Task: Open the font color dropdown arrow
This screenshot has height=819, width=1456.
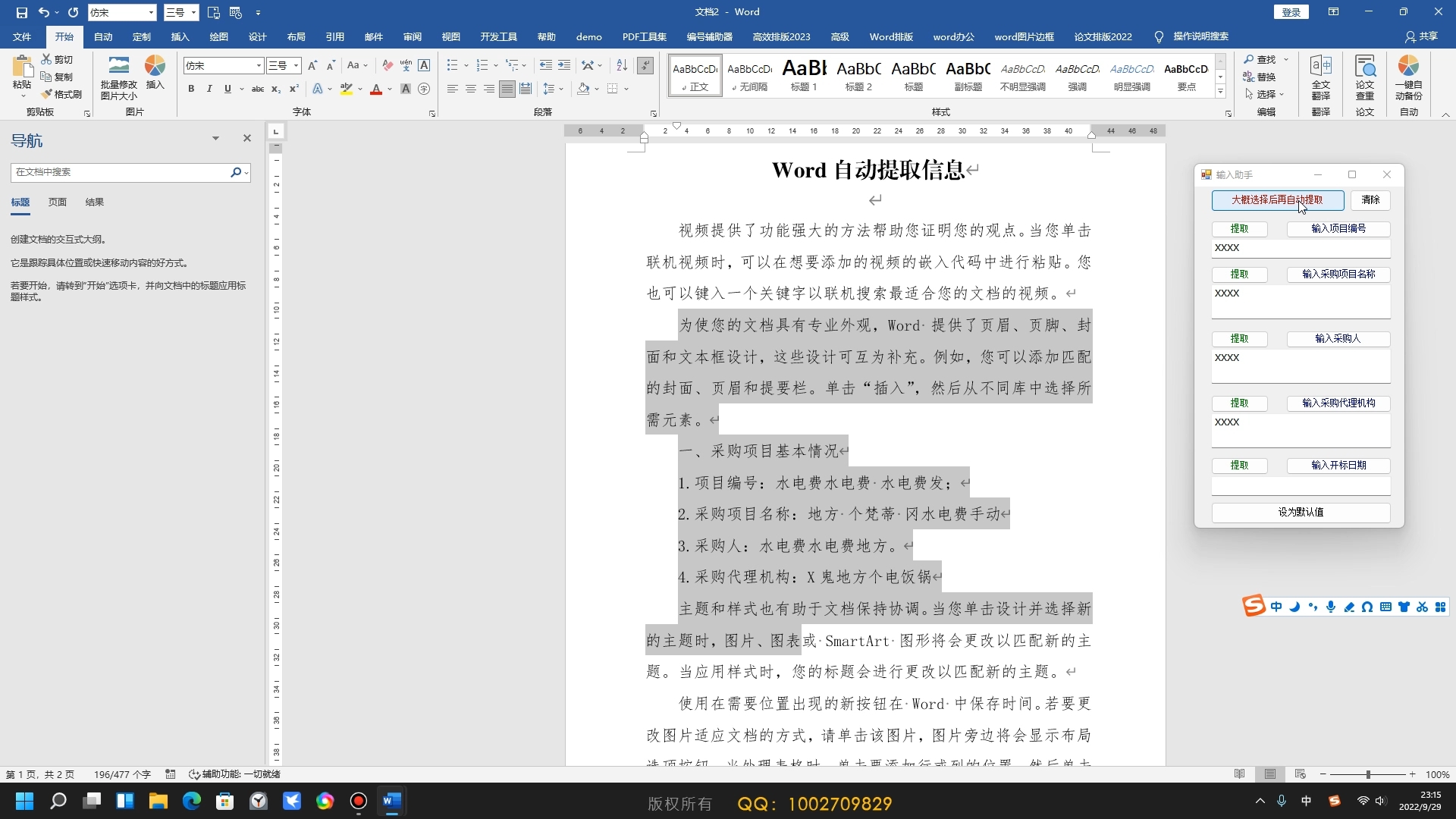Action: 390,89
